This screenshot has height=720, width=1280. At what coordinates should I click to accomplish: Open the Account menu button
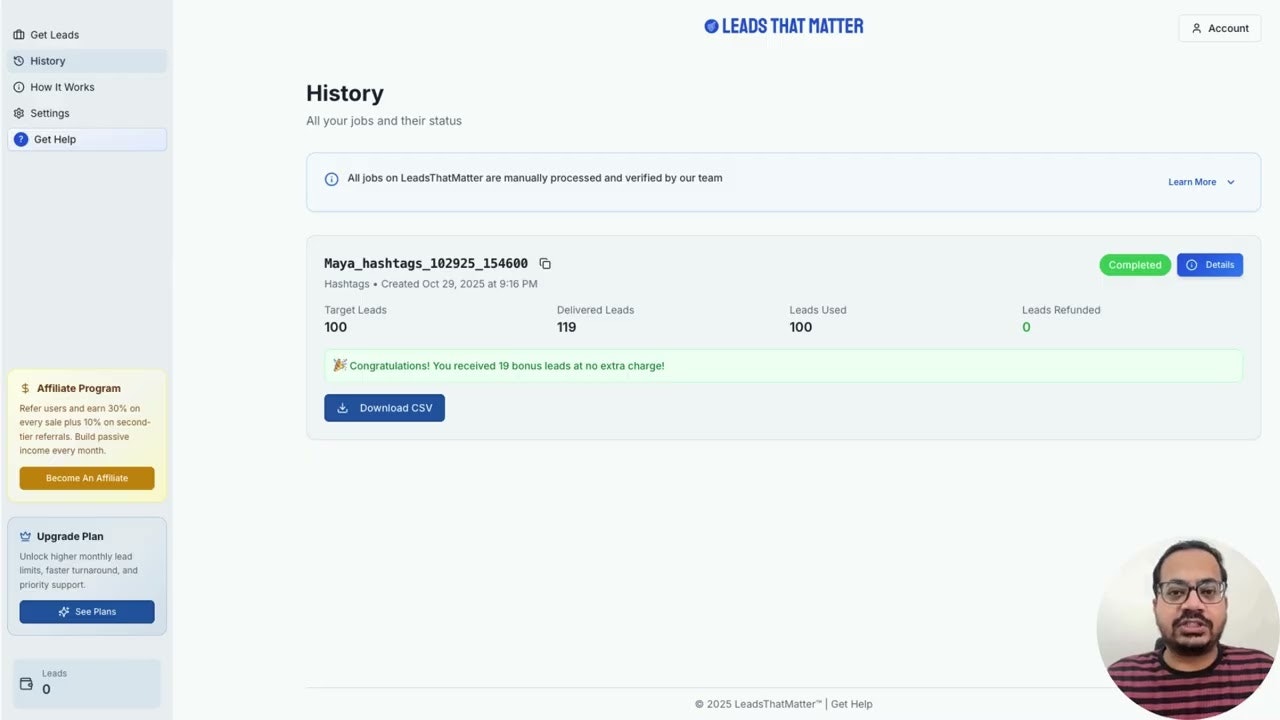1220,28
